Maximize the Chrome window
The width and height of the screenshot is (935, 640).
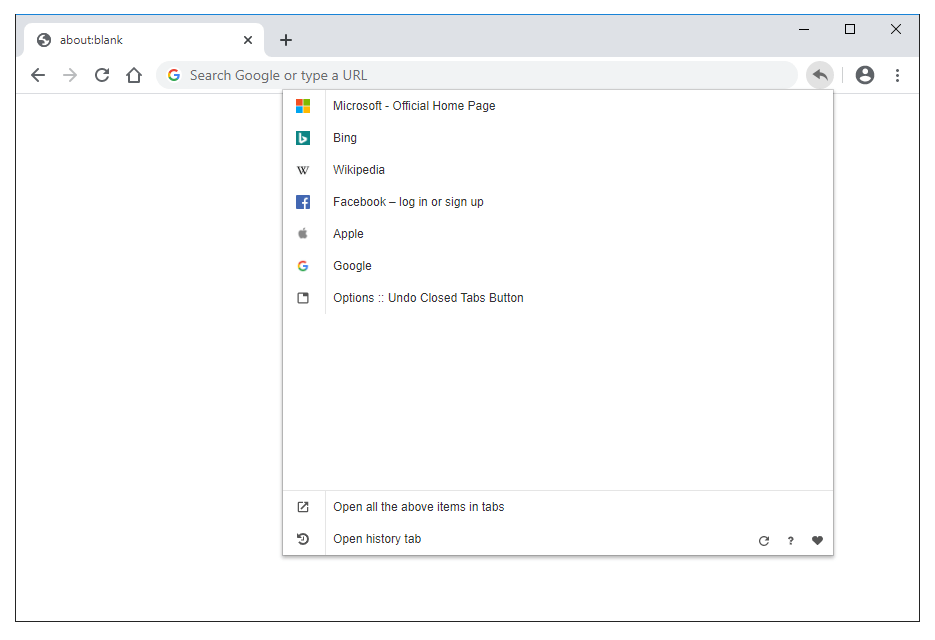pyautogui.click(x=850, y=29)
